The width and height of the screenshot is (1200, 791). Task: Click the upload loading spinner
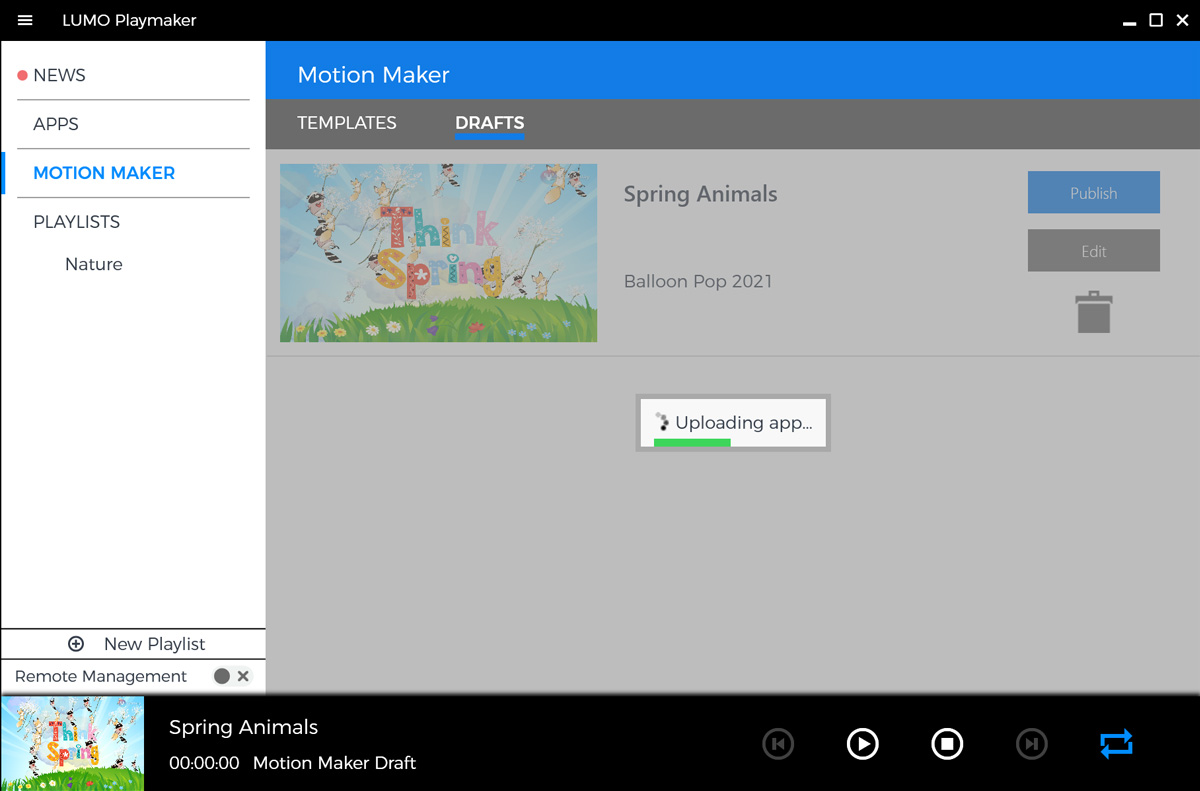[661, 423]
